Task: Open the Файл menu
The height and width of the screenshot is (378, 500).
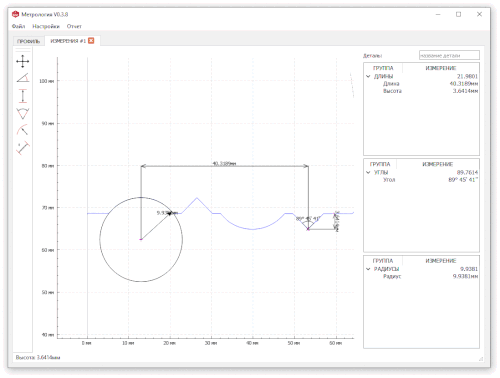Action: pyautogui.click(x=18, y=26)
